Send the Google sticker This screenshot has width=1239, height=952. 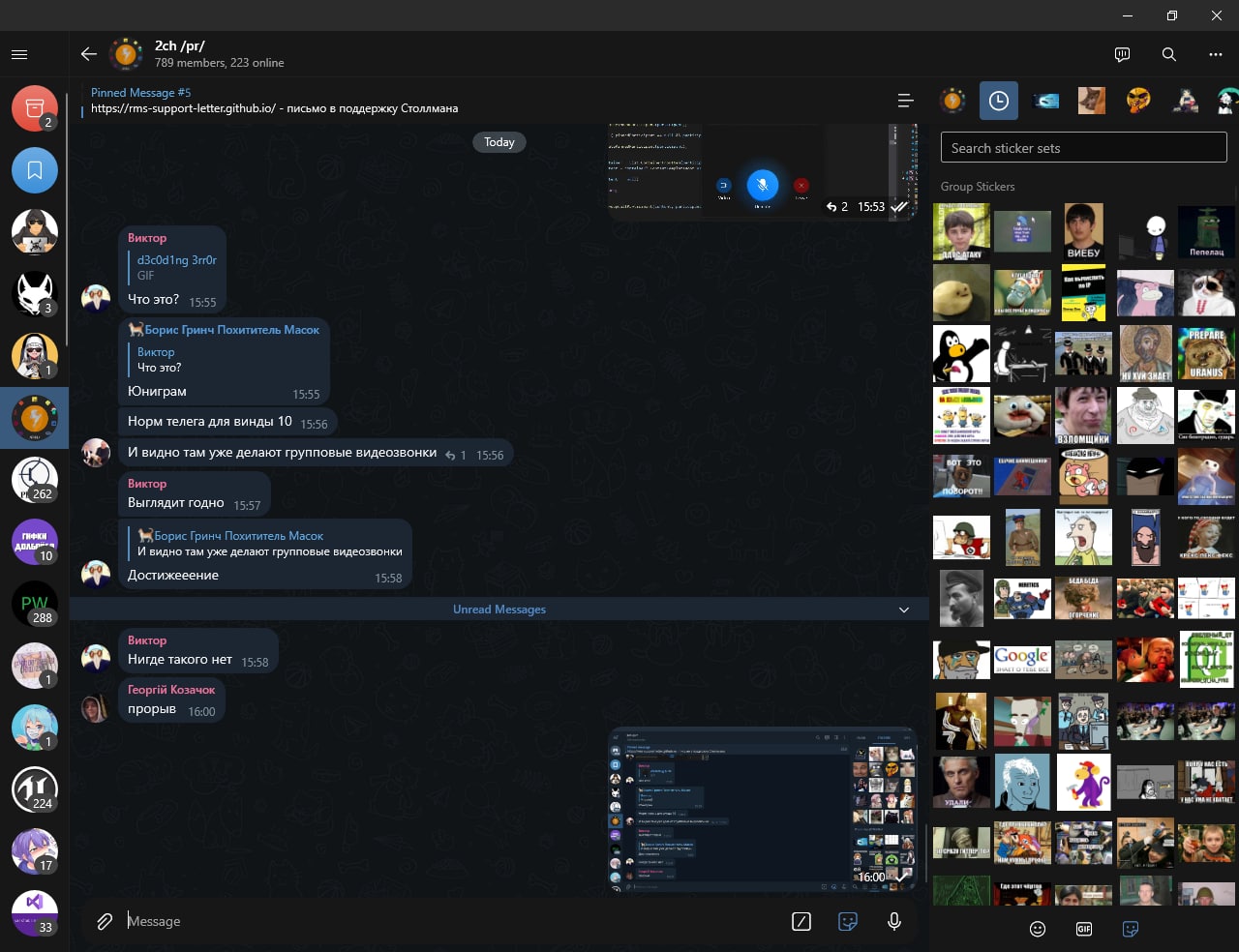click(1022, 659)
